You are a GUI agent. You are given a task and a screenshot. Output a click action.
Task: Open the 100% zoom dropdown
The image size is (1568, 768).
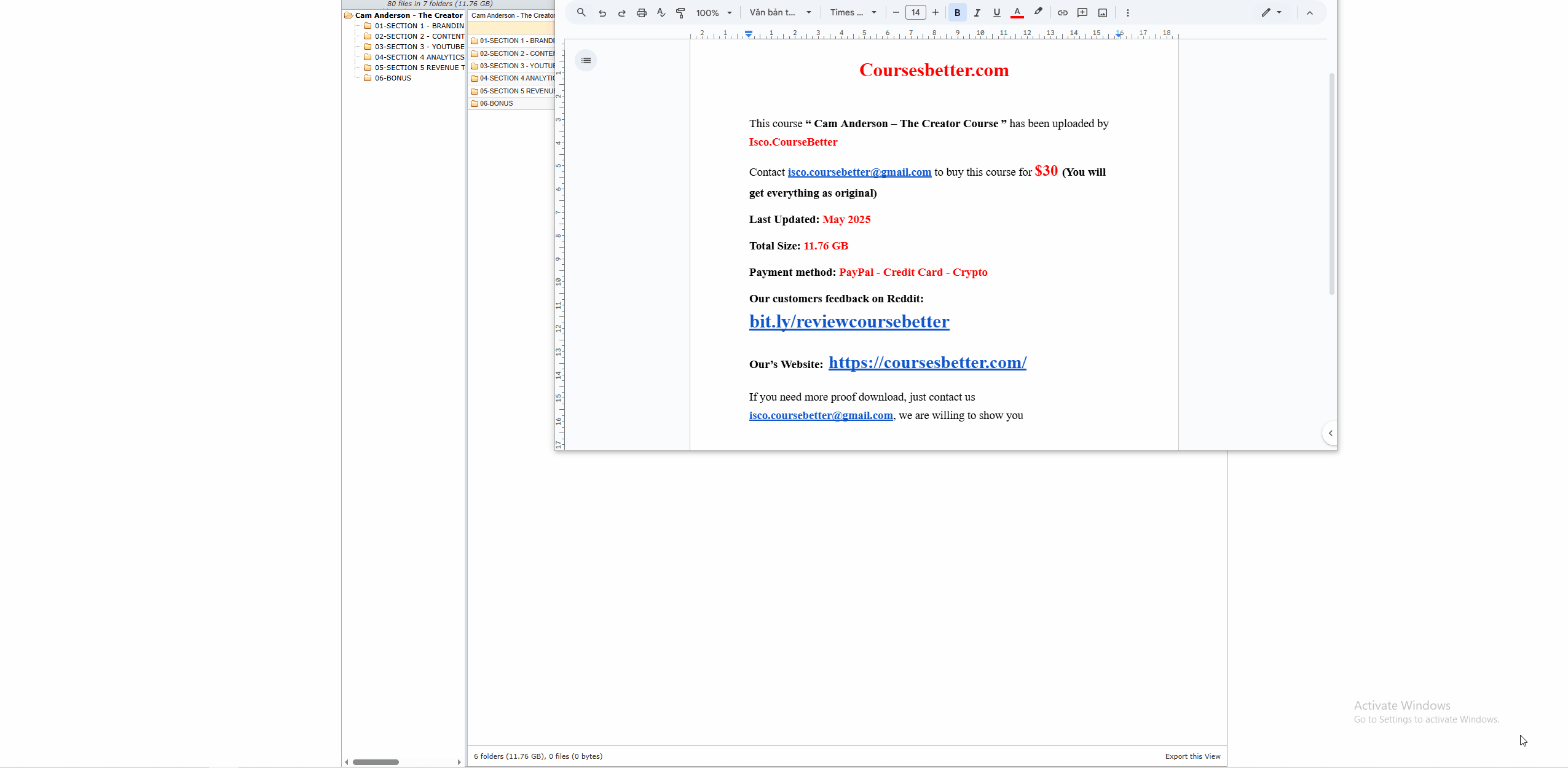click(x=714, y=12)
